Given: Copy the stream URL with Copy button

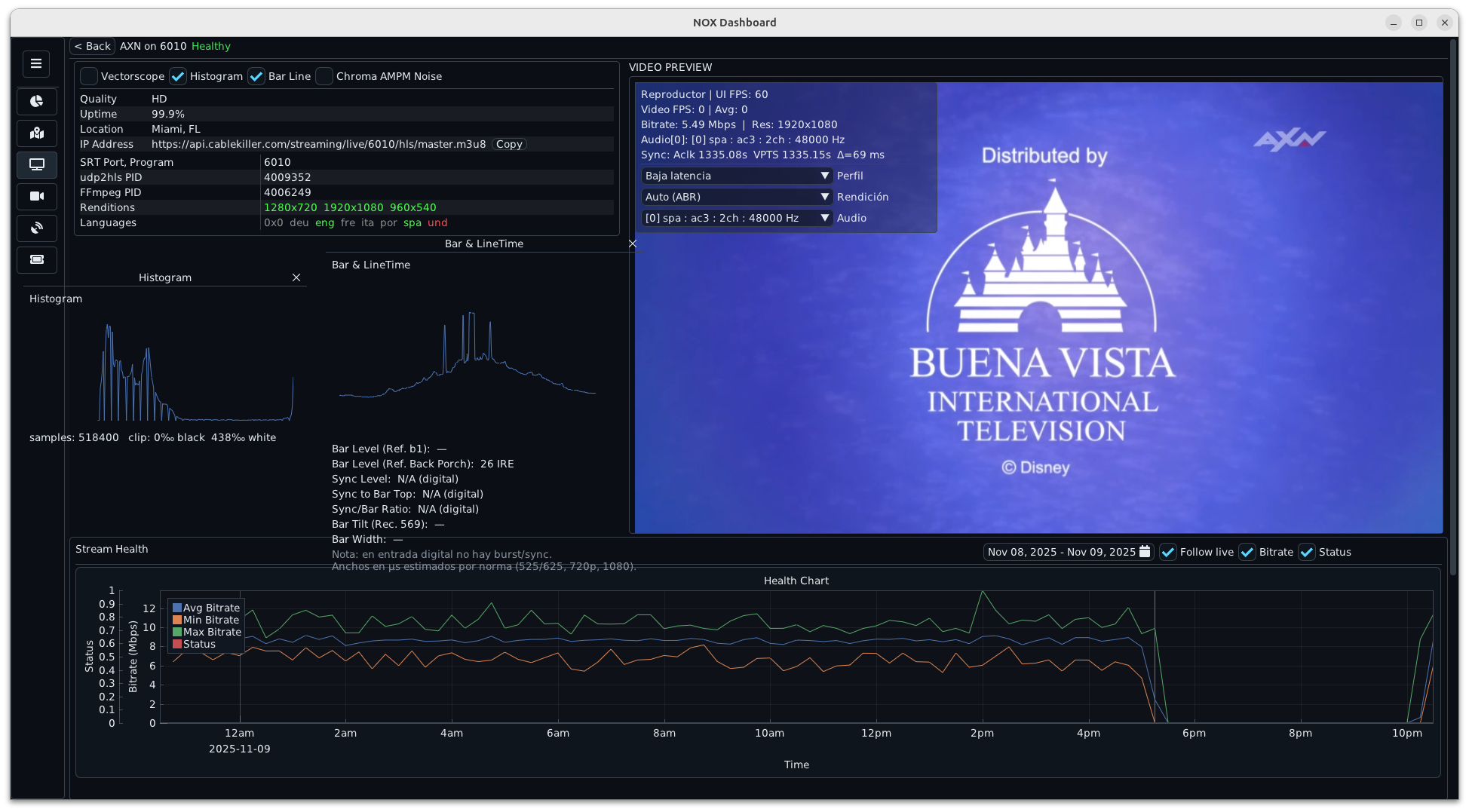Looking at the screenshot, I should [x=509, y=144].
